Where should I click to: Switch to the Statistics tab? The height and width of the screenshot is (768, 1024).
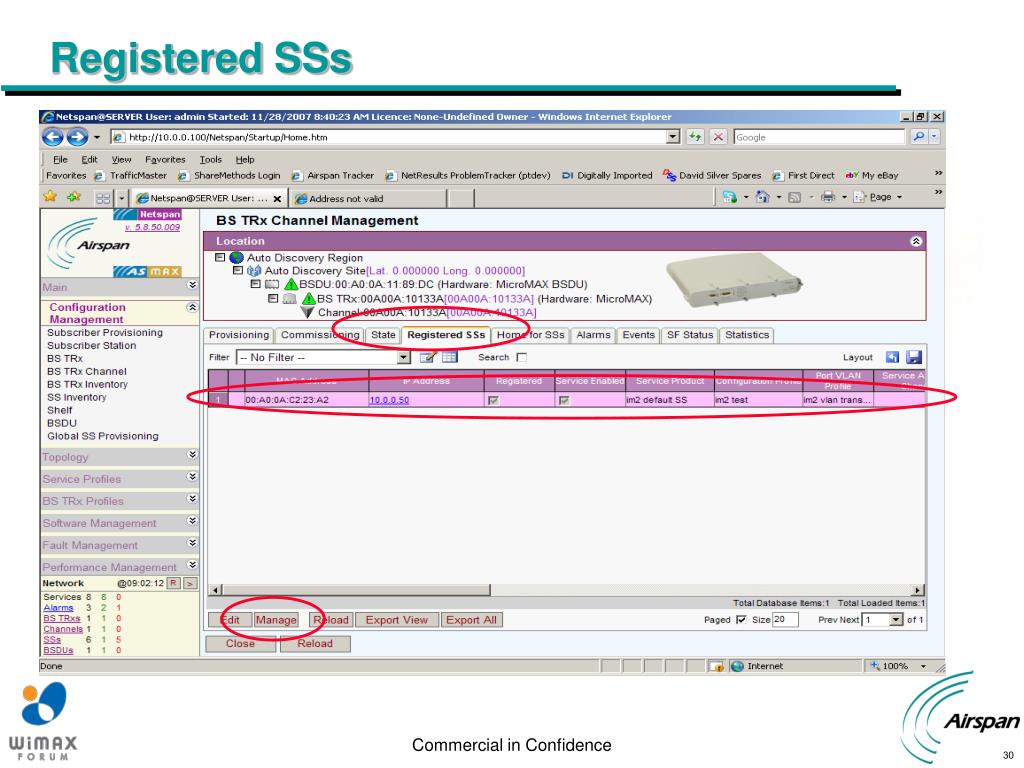[747, 335]
